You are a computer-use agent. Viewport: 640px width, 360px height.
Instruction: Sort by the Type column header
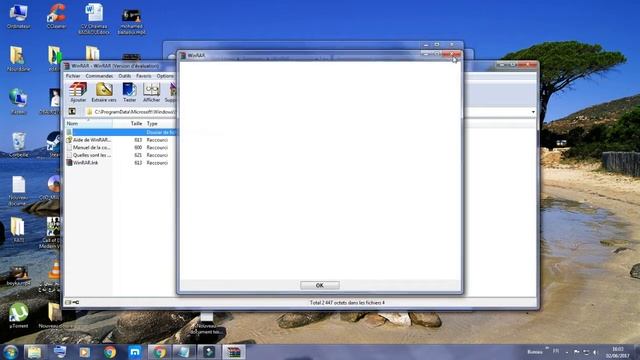(160, 123)
